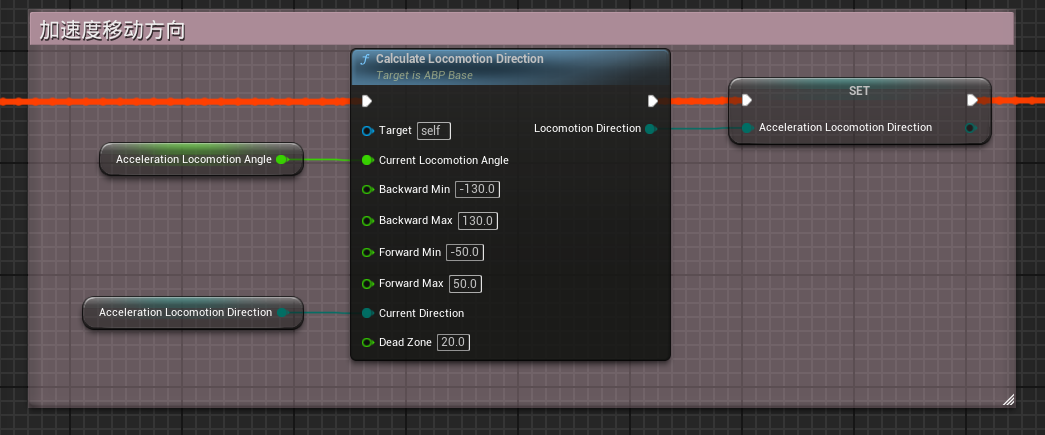Click the Forward Max pin
The width and height of the screenshot is (1045, 435).
point(367,284)
